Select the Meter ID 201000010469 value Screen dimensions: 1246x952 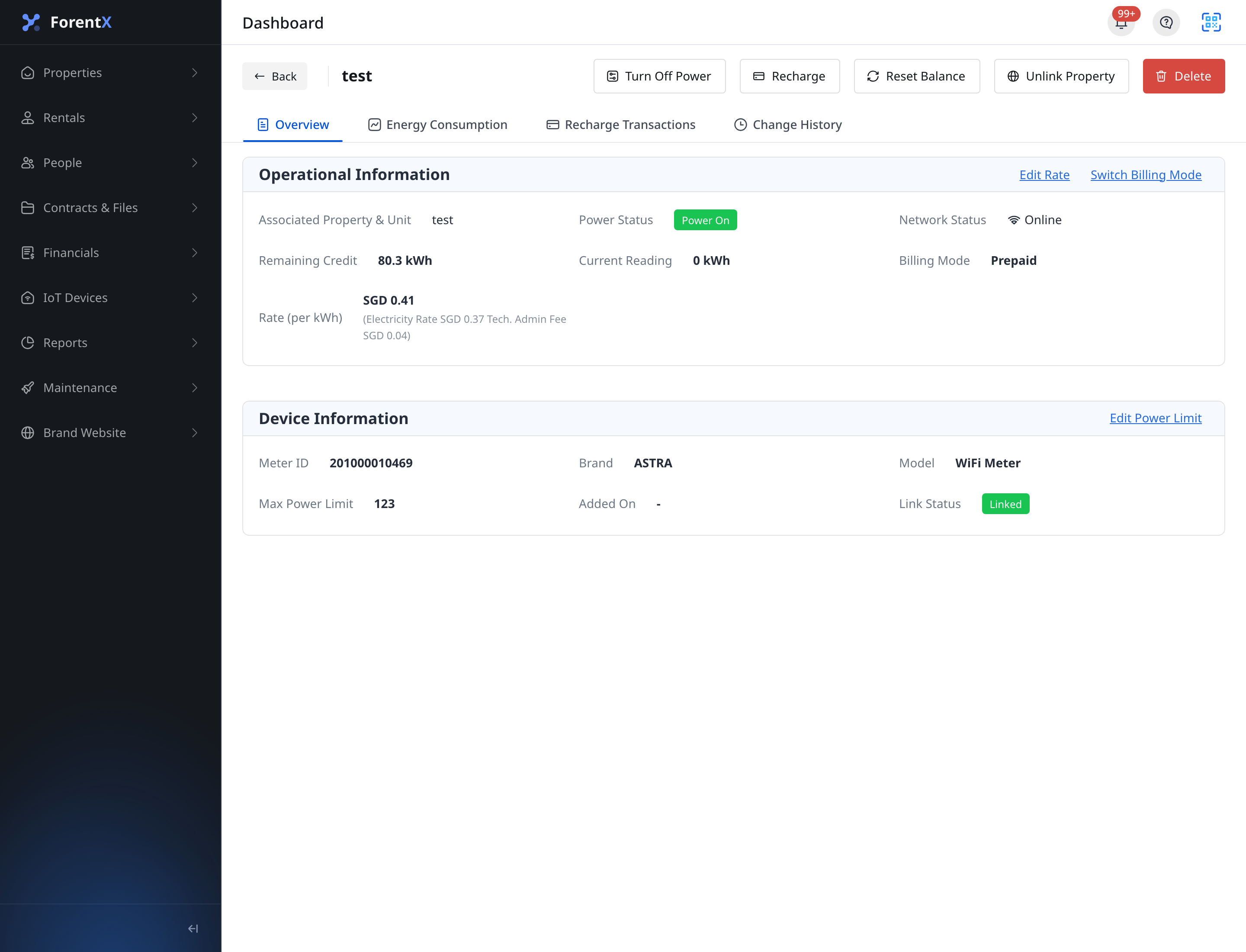(371, 463)
